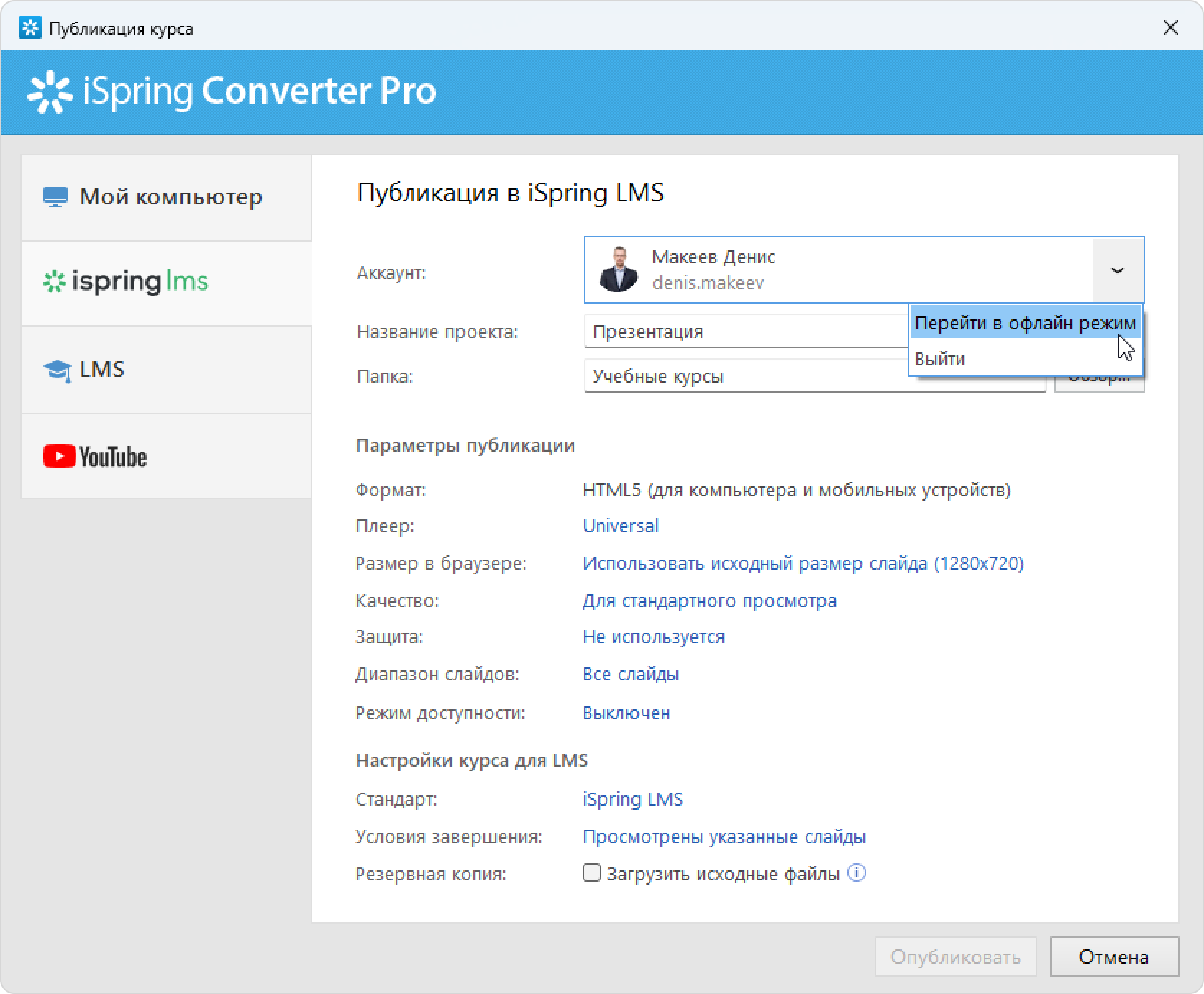Open the YouTube publishing tab
The width and height of the screenshot is (1204, 994).
pyautogui.click(x=166, y=456)
